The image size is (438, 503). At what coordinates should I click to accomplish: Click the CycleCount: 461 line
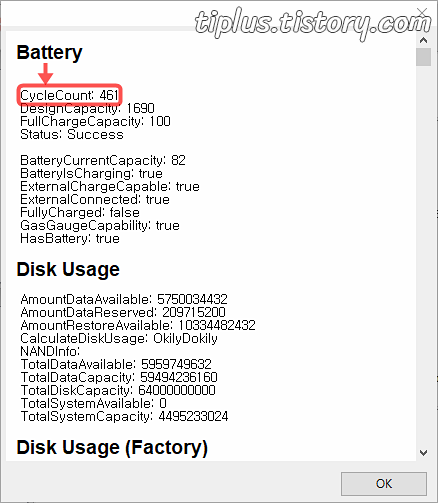(69, 95)
